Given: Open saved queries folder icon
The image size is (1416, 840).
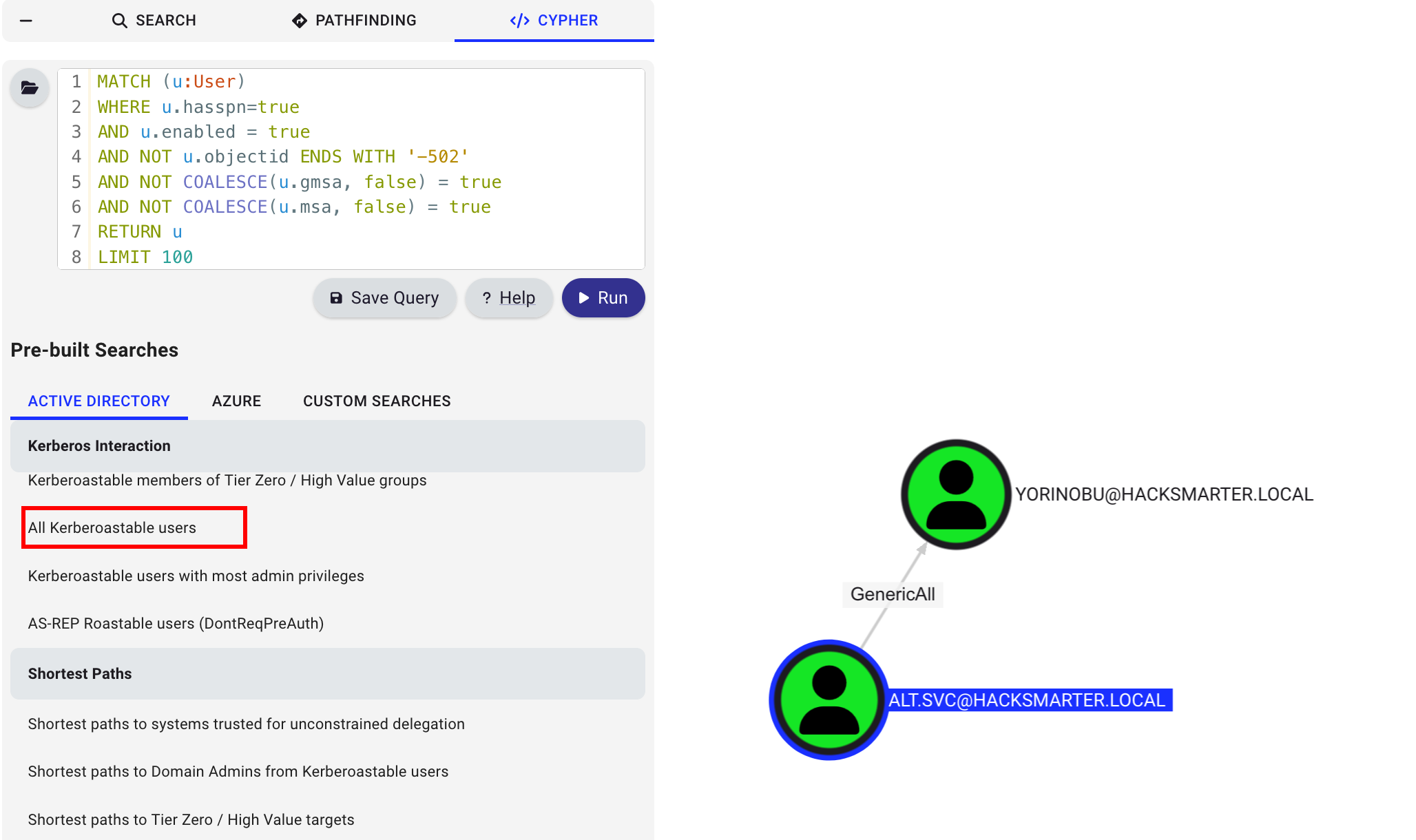Looking at the screenshot, I should (x=30, y=88).
